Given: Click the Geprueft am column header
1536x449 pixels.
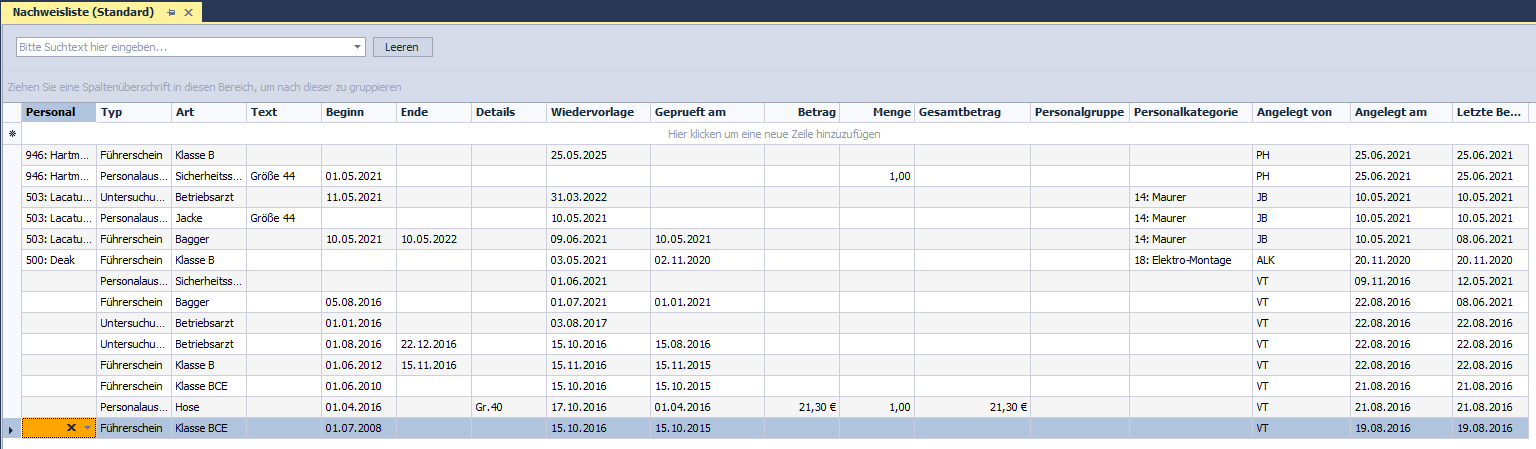Looking at the screenshot, I should tap(706, 112).
